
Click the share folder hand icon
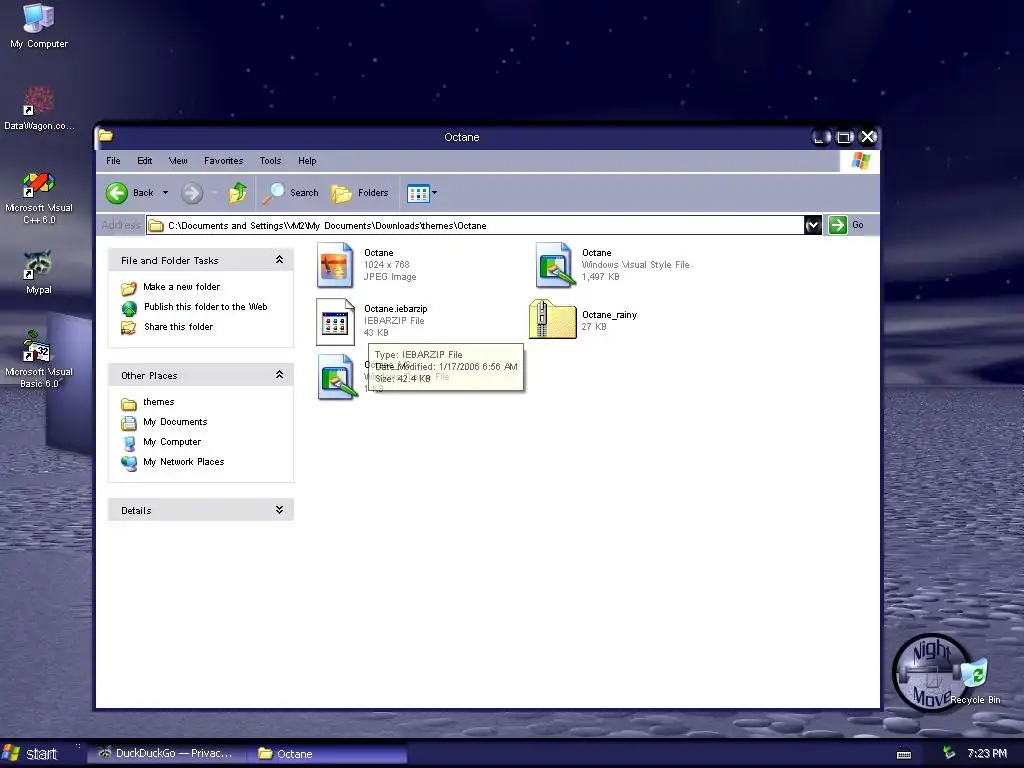coord(129,327)
